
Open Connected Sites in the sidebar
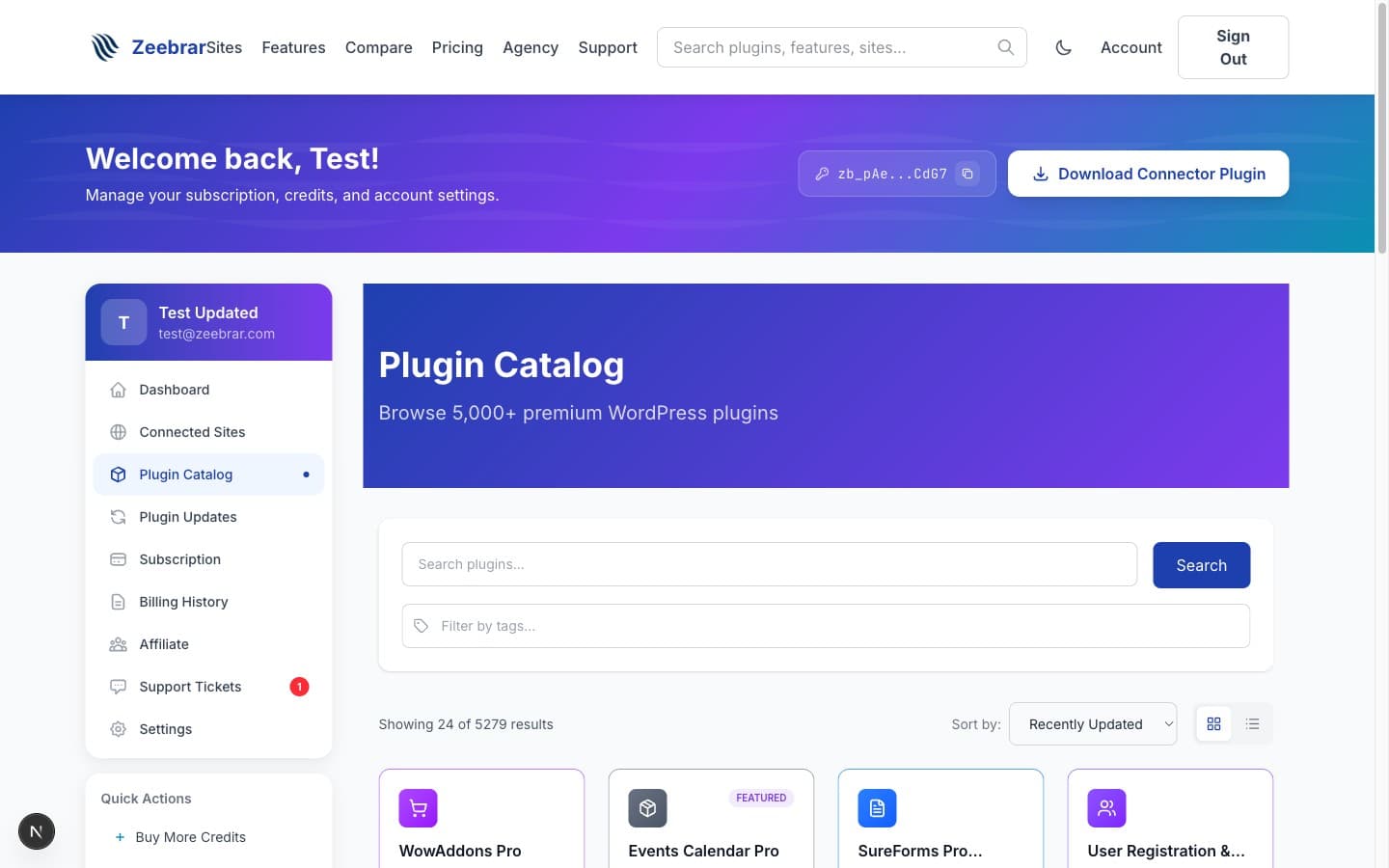pos(208,432)
